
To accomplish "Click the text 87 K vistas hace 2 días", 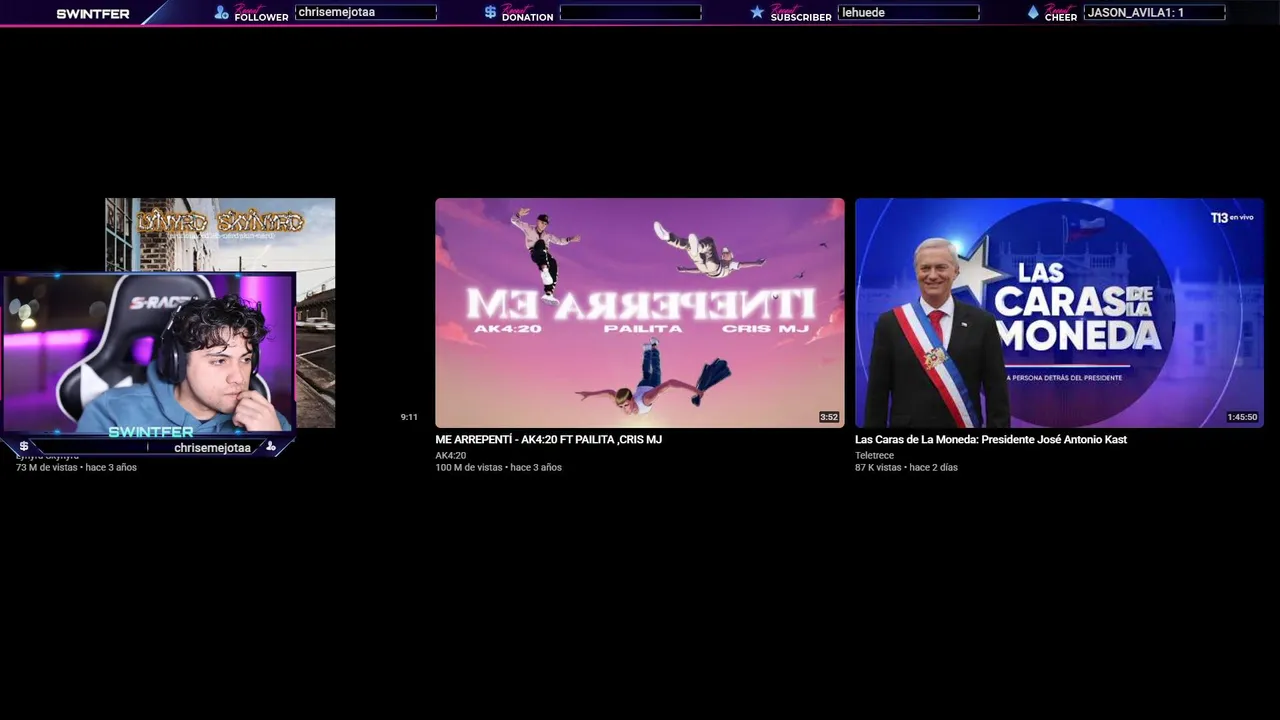I will pos(906,467).
